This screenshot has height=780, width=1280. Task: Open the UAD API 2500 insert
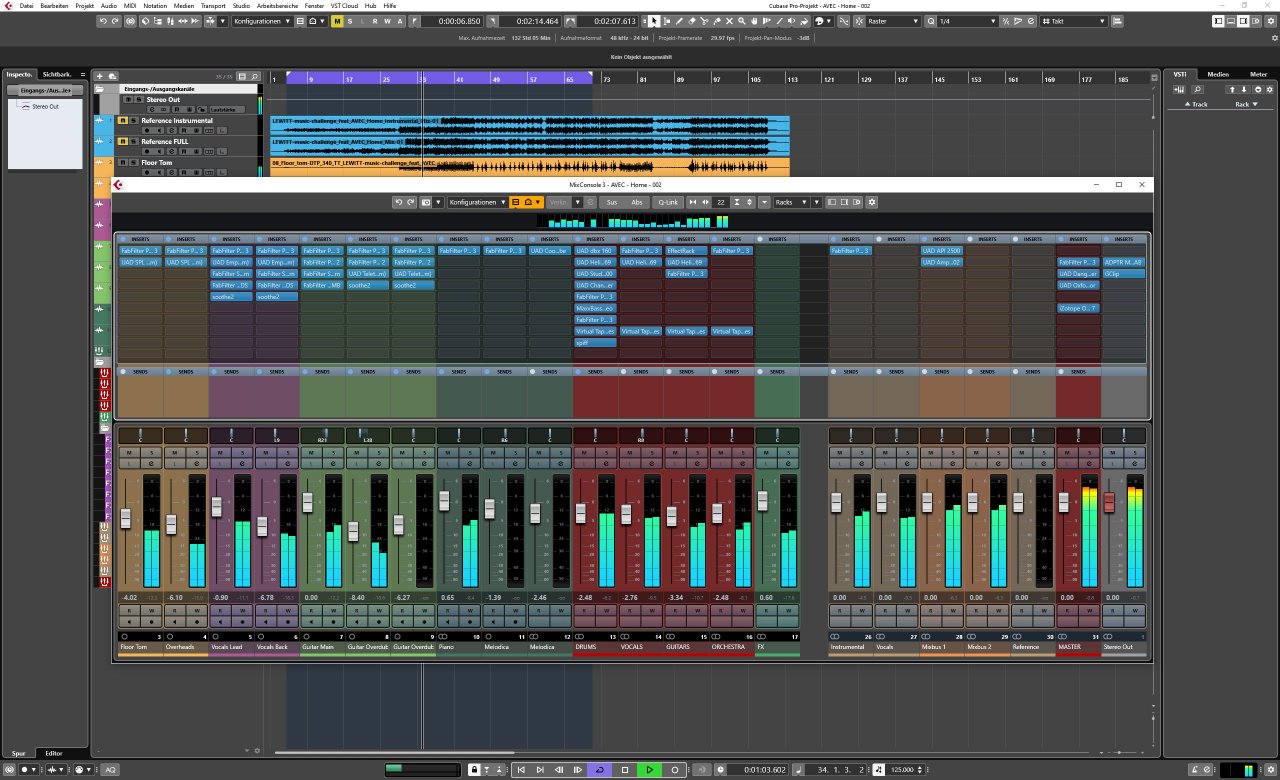pos(942,251)
